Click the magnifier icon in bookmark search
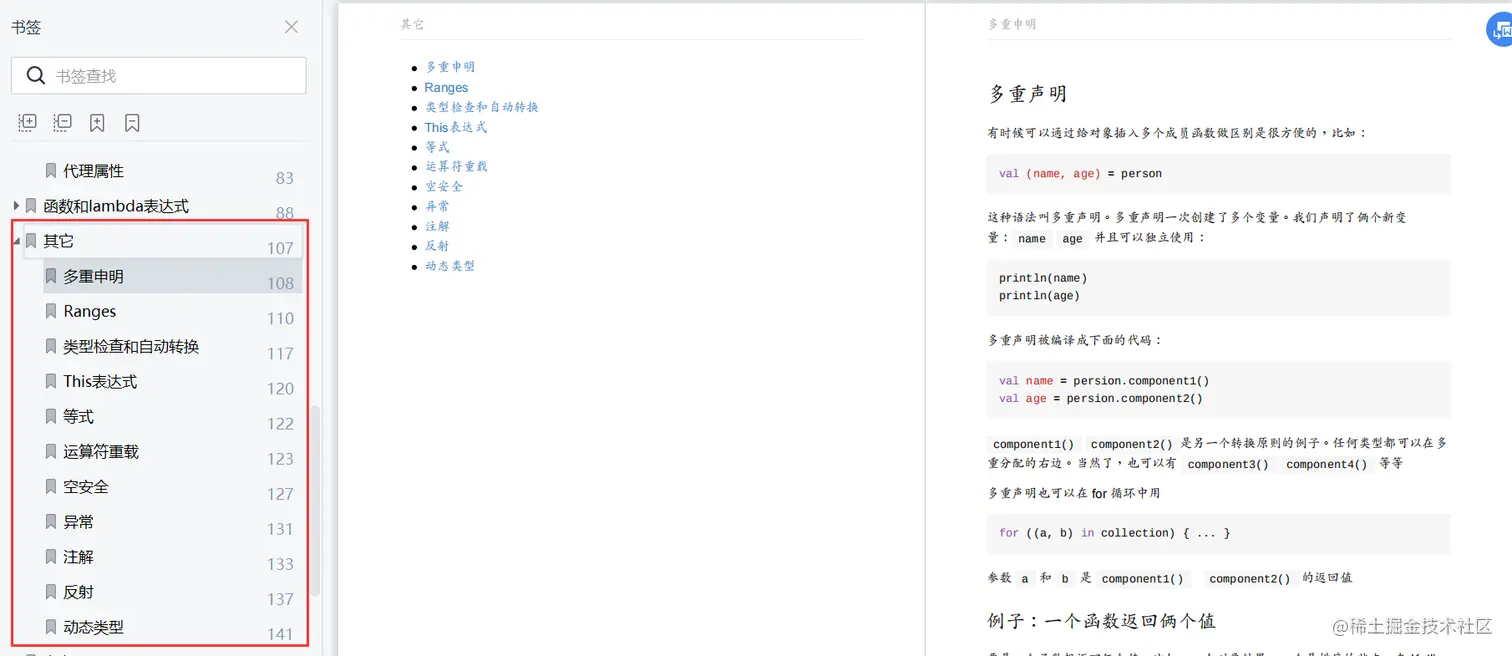Viewport: 1512px width, 656px height. [x=36, y=75]
